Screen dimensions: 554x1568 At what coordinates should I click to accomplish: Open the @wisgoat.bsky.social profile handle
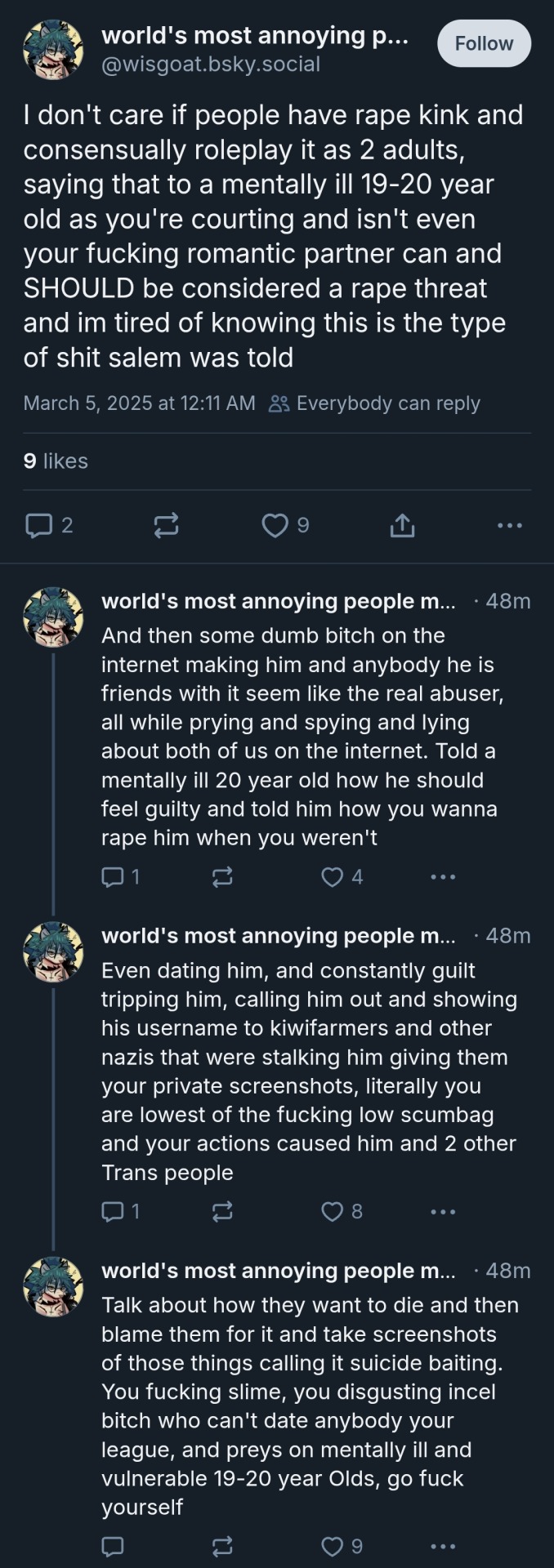coord(210,64)
